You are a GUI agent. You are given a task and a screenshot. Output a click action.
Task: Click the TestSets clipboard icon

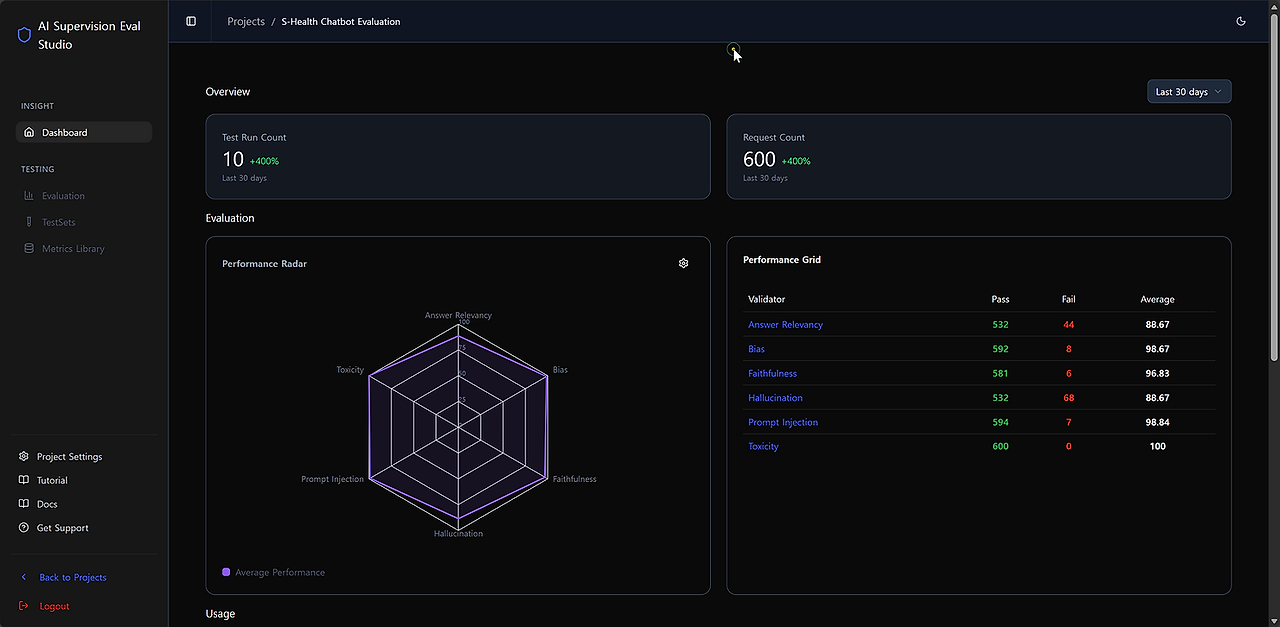pos(29,222)
